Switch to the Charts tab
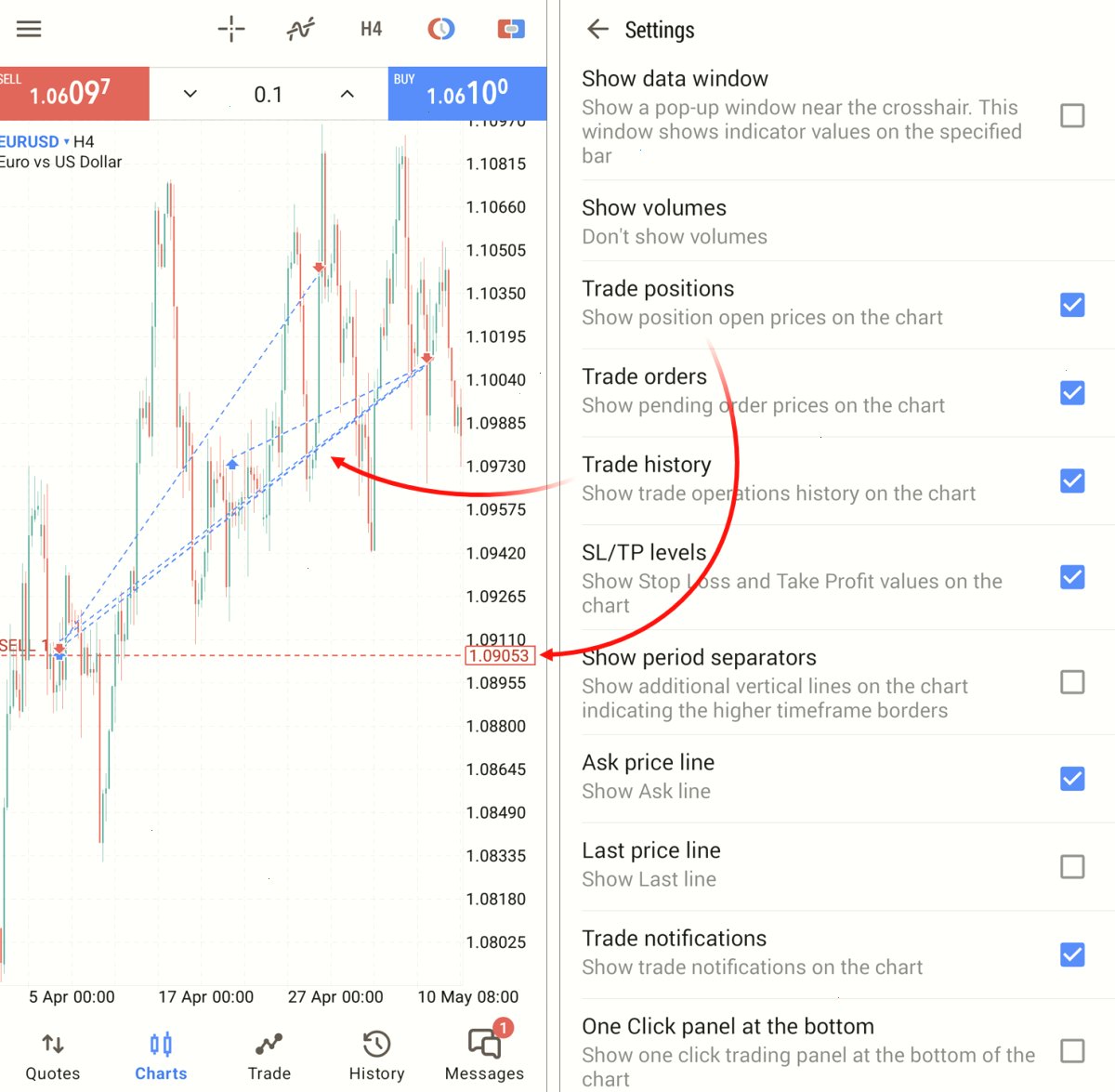Viewport: 1115px width, 1092px height. click(x=161, y=1057)
